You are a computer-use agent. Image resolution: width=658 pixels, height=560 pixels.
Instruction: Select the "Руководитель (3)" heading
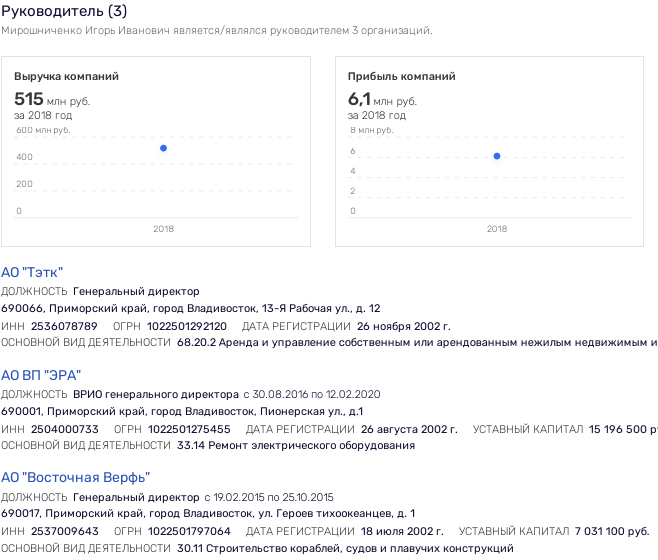point(64,11)
